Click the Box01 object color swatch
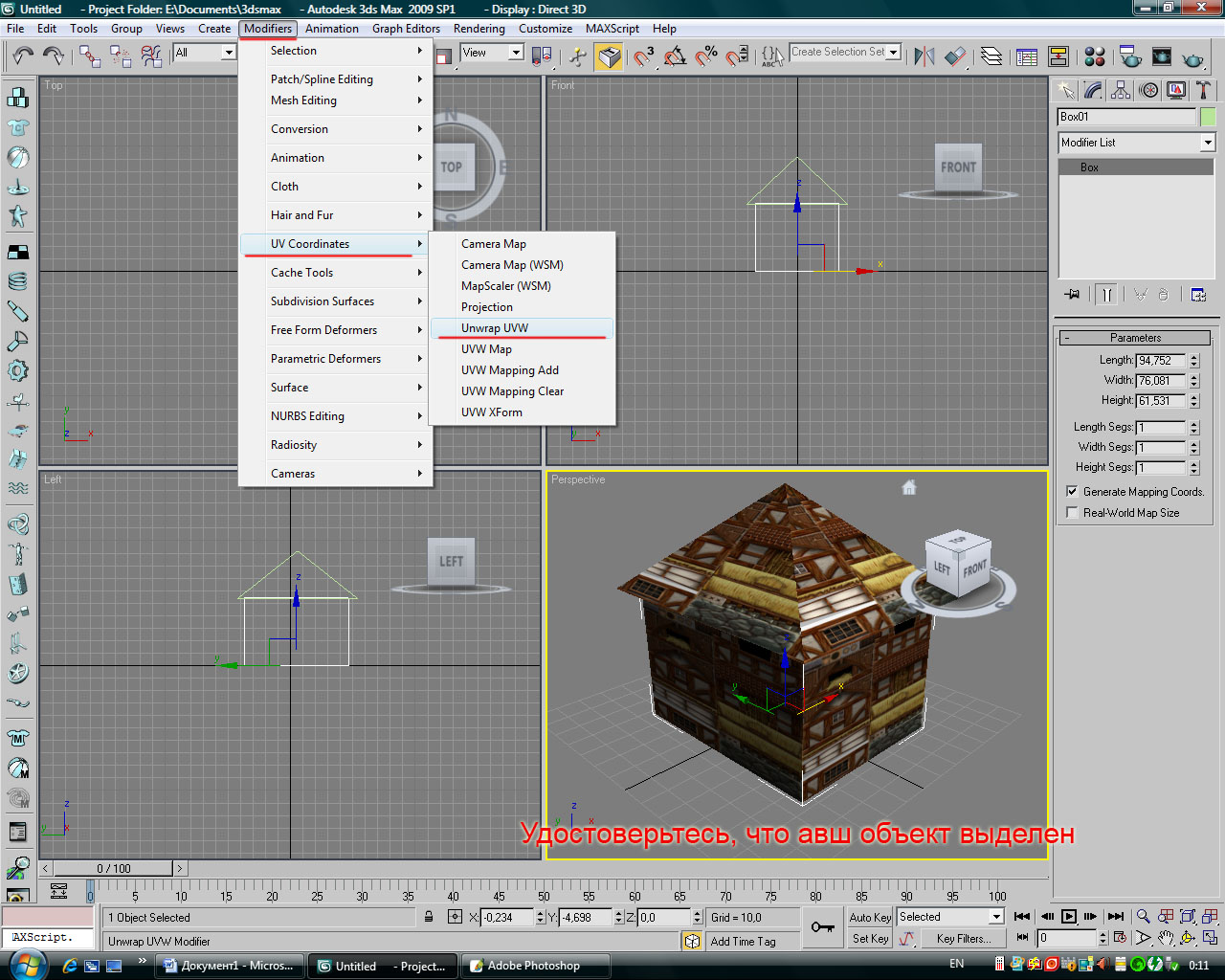 [1208, 117]
